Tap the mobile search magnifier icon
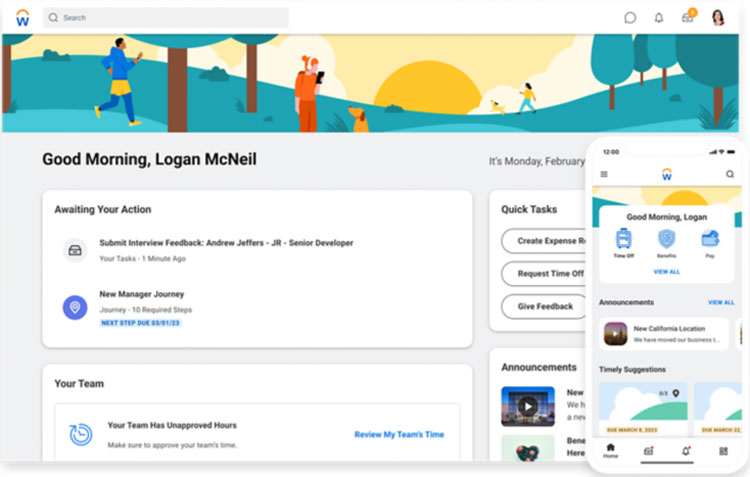This screenshot has width=750, height=477. [x=730, y=174]
